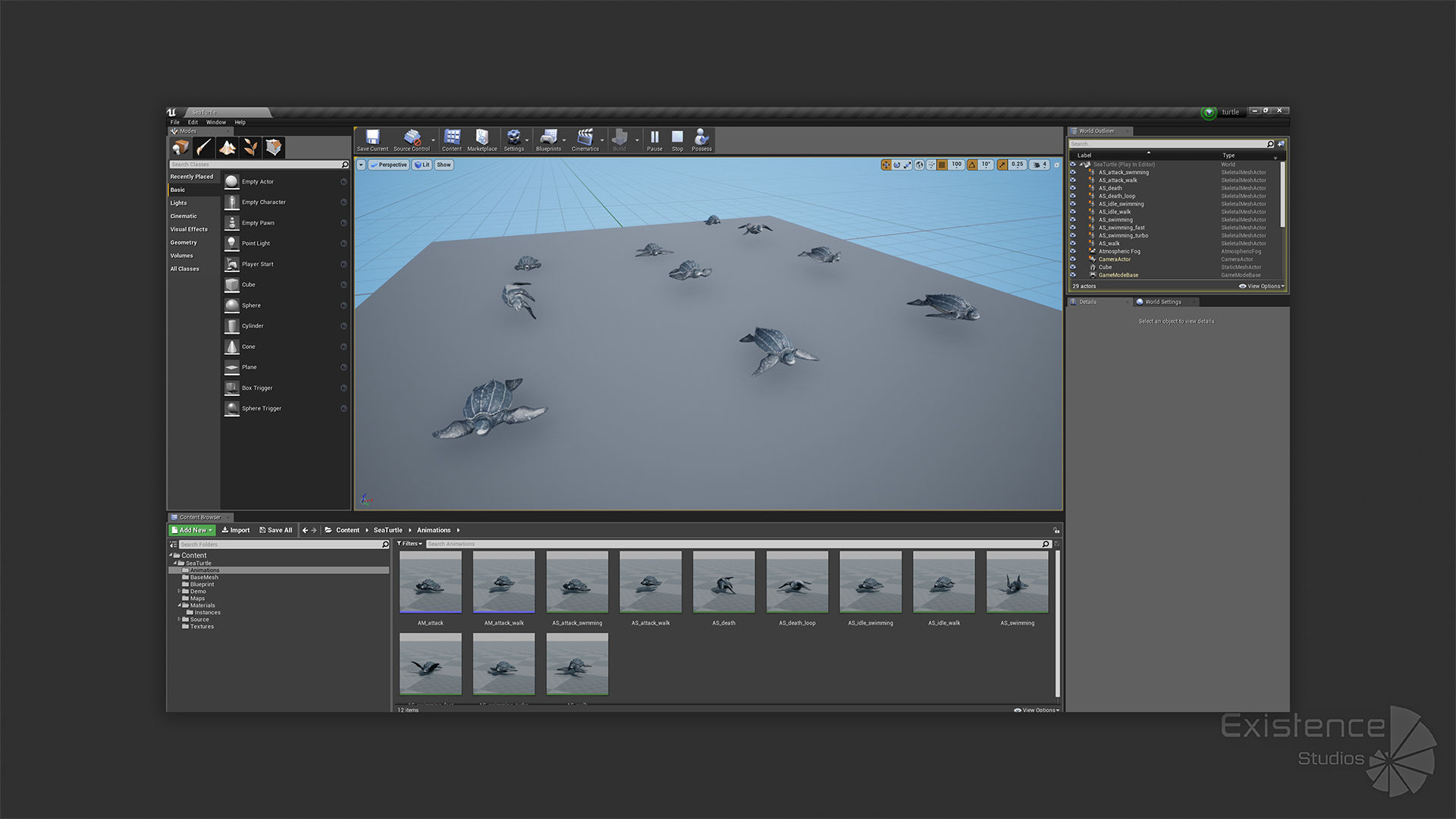The width and height of the screenshot is (1456, 819).
Task: Click the Import button in Content Browser
Action: (236, 530)
